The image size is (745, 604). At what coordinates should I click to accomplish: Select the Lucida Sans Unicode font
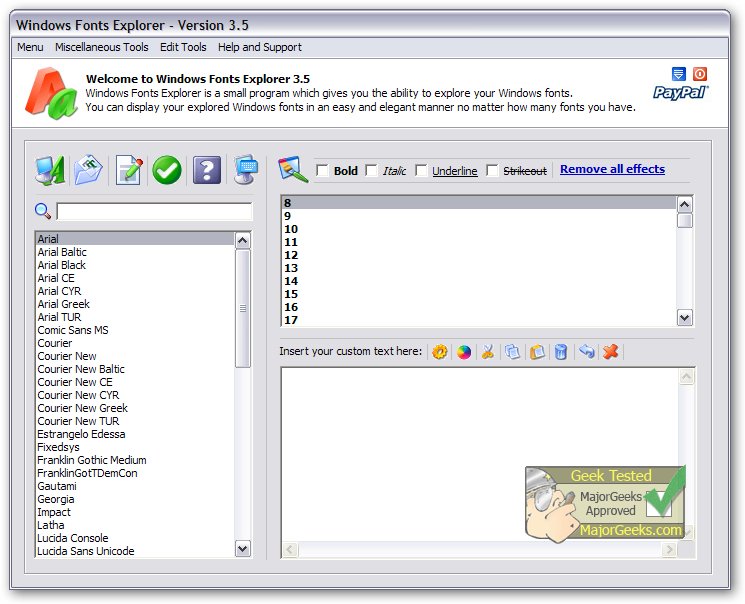135,551
